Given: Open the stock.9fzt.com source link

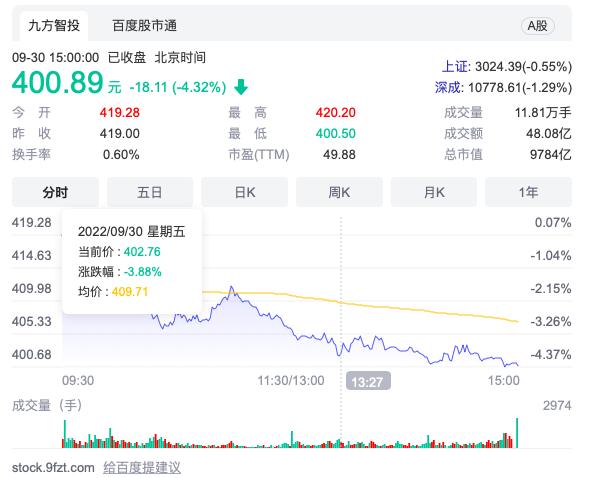Looking at the screenshot, I should pyautogui.click(x=54, y=467).
